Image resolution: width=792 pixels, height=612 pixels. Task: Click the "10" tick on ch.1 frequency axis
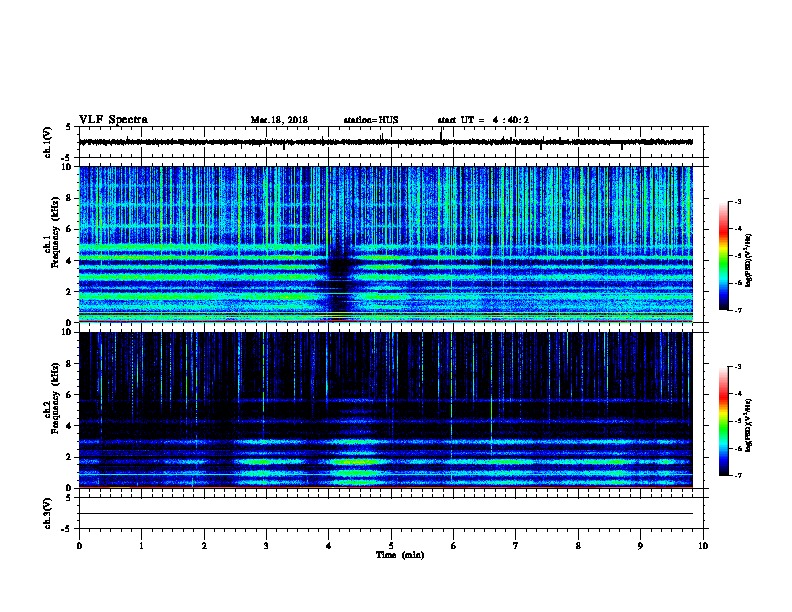click(69, 167)
